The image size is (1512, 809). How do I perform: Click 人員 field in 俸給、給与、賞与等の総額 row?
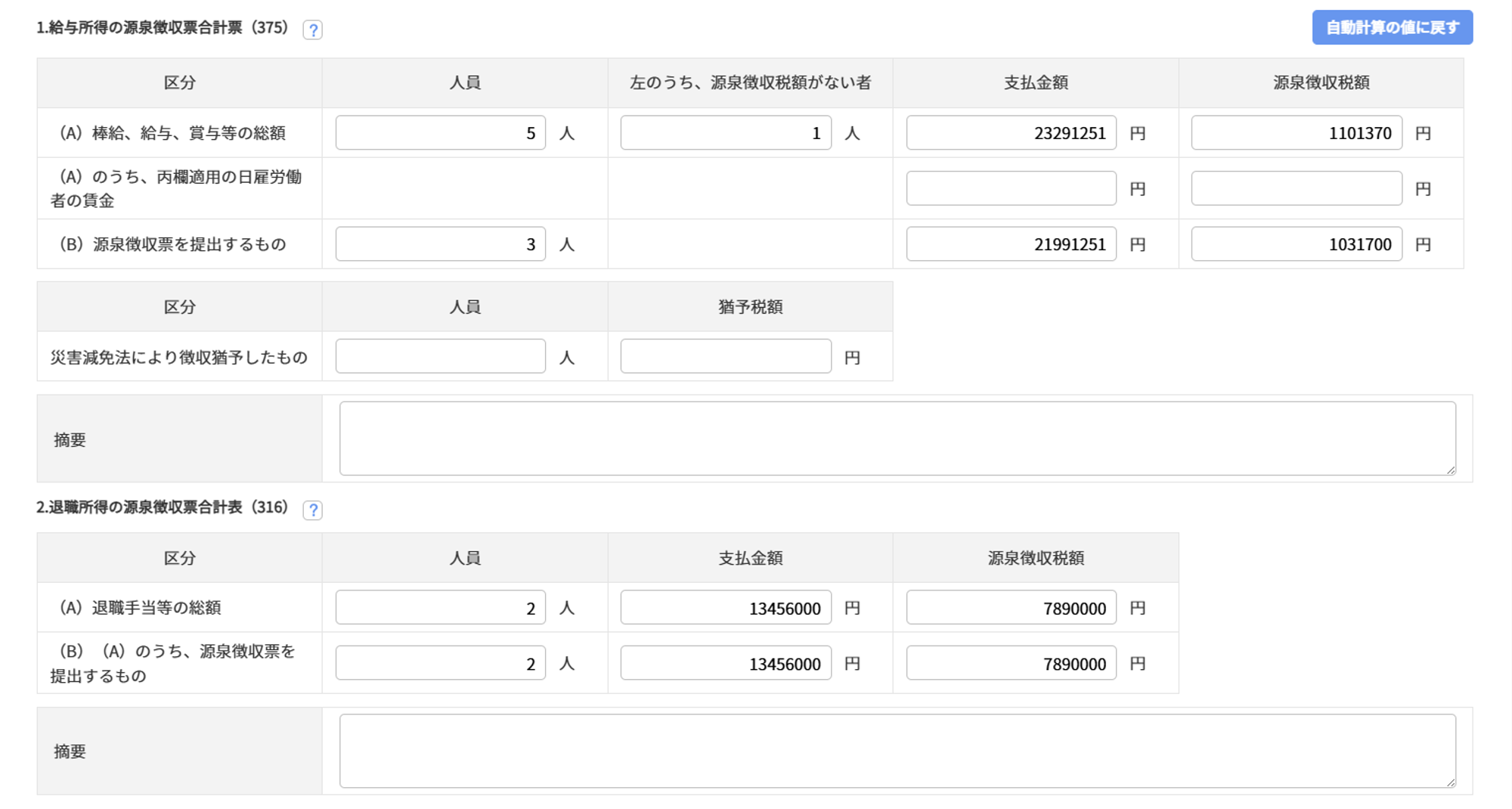pos(440,133)
